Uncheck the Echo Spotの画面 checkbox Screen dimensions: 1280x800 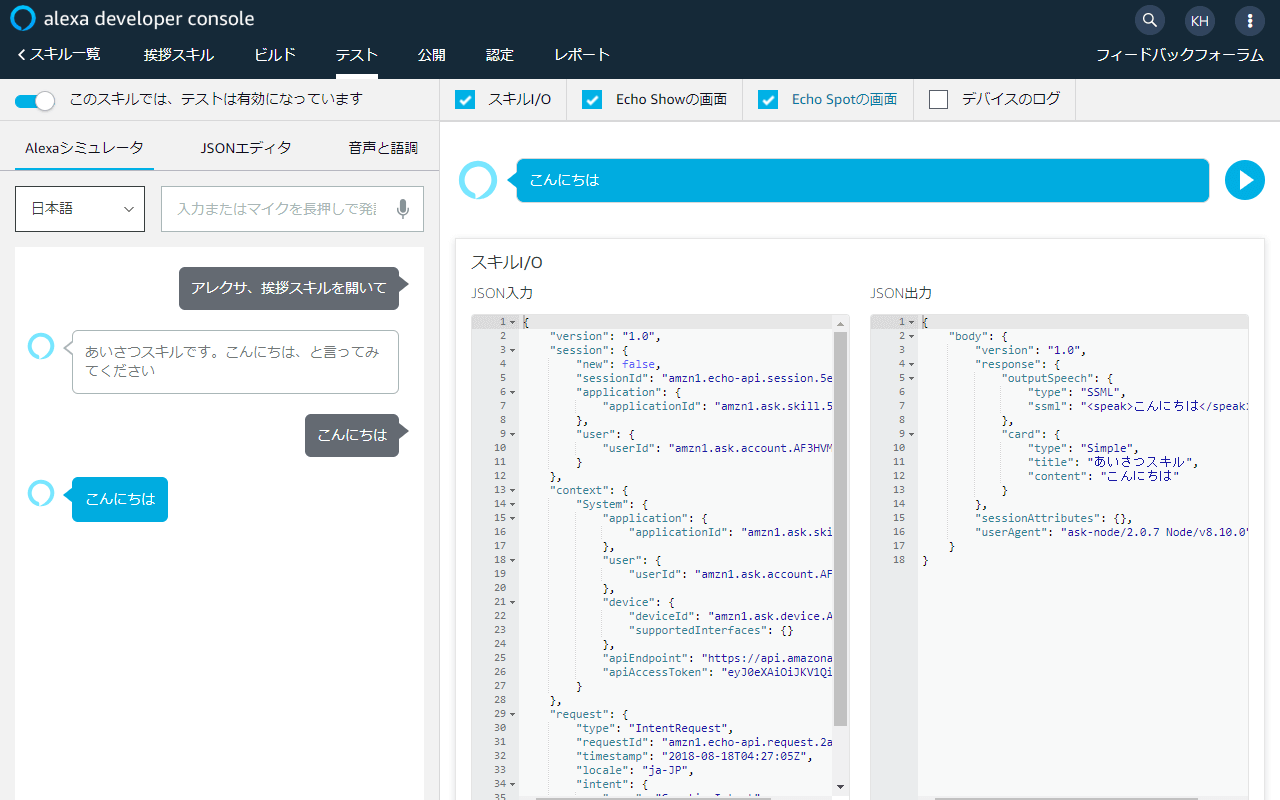(768, 99)
